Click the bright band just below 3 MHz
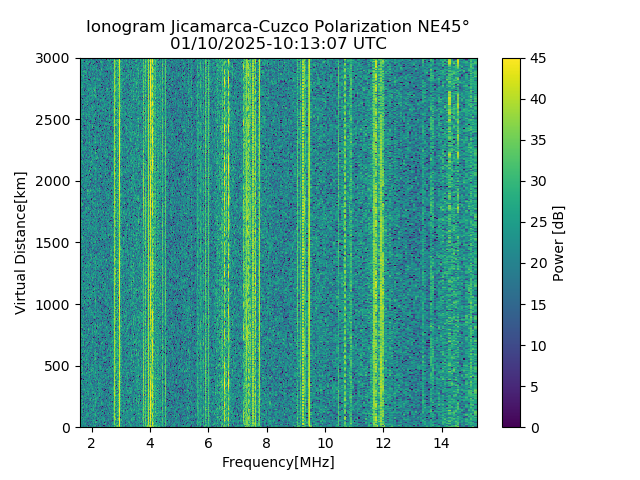The image size is (640, 480). point(117,243)
